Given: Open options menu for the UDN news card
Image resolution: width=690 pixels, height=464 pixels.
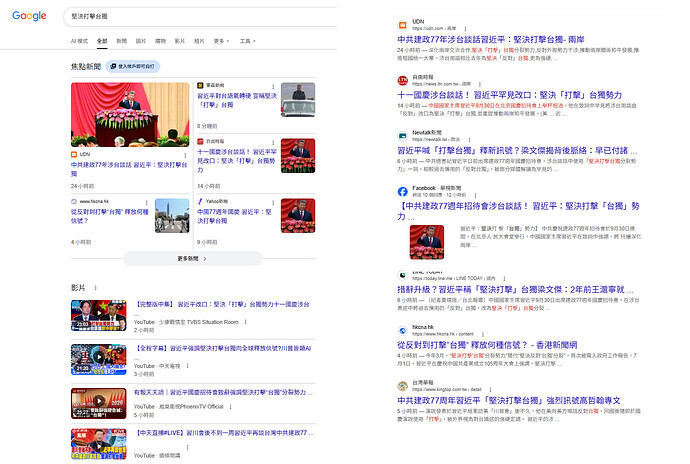Looking at the screenshot, I should pos(185,155).
